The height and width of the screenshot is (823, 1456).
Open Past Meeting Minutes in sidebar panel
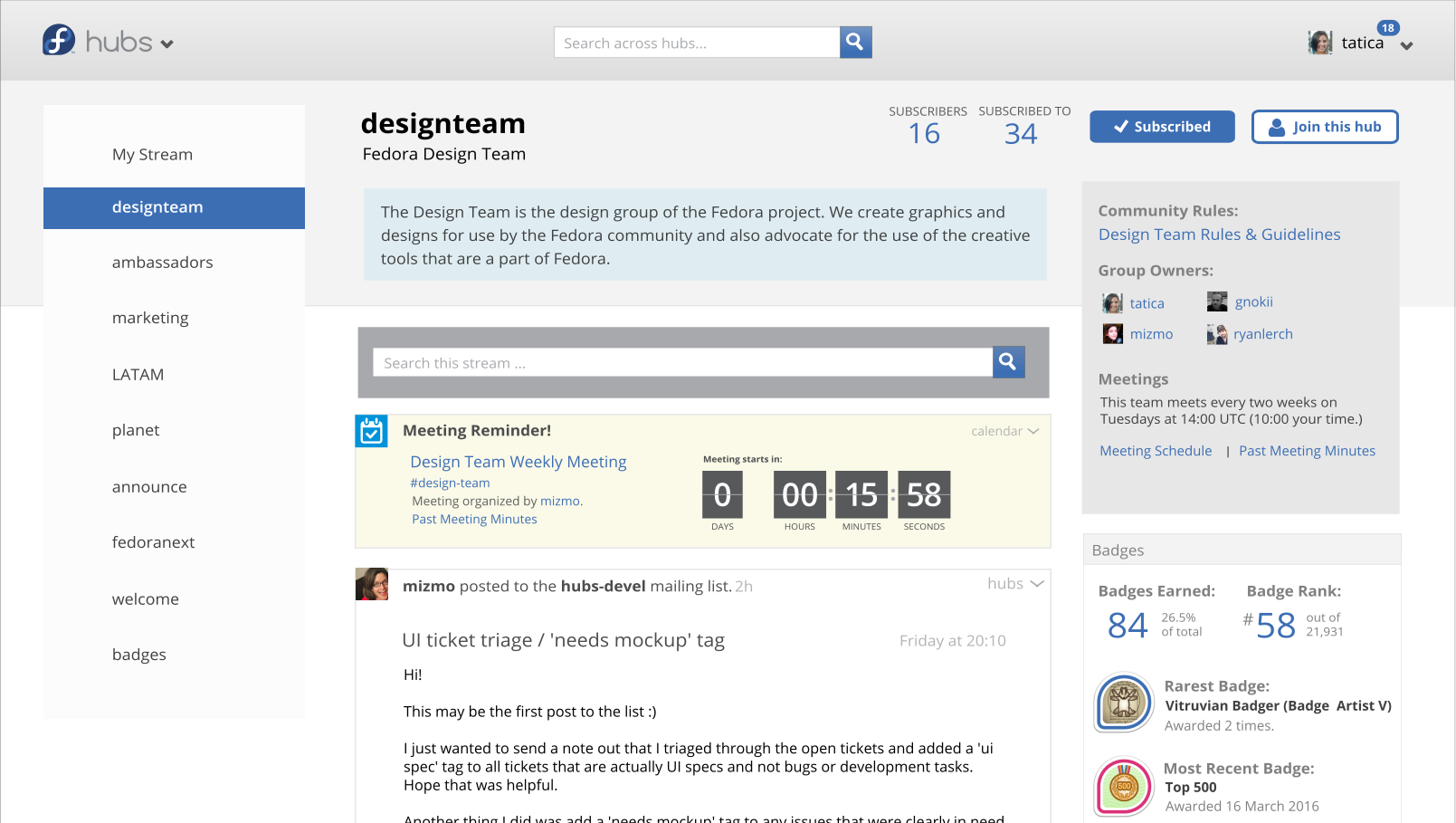(x=1307, y=451)
